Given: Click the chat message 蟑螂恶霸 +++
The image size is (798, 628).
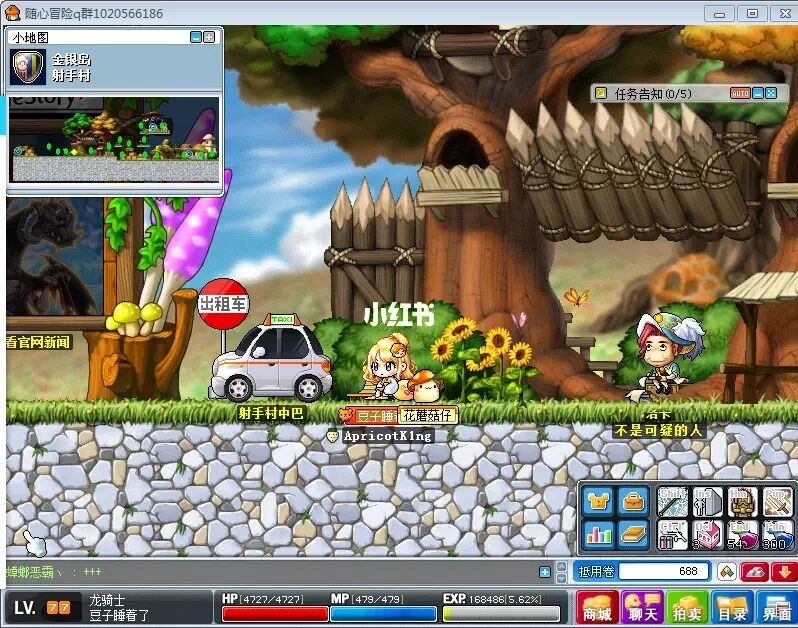Looking at the screenshot, I should pyautogui.click(x=54, y=572).
